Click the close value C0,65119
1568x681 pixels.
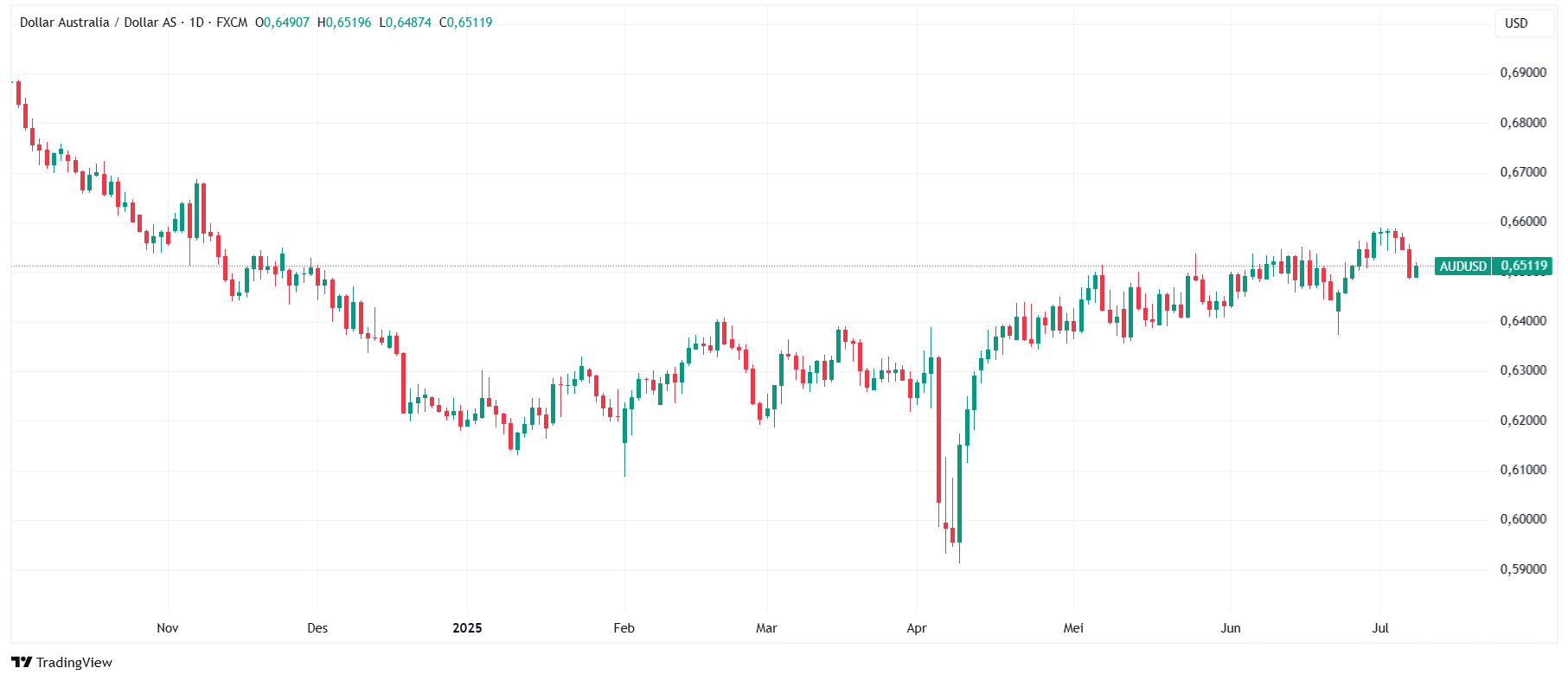466,22
